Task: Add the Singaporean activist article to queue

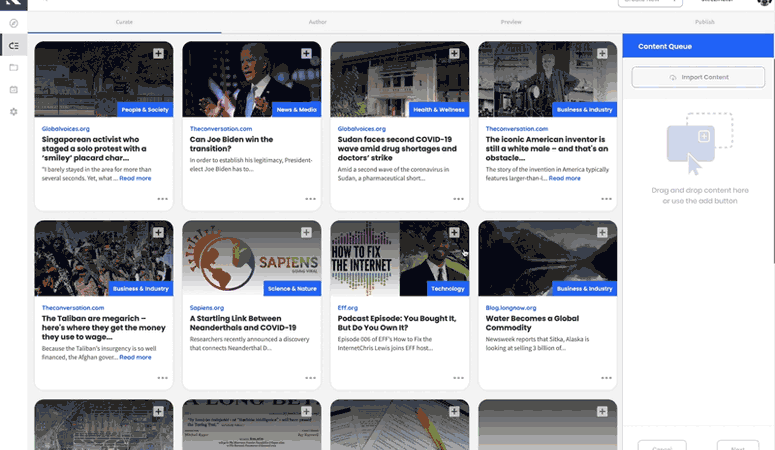Action: pyautogui.click(x=158, y=53)
